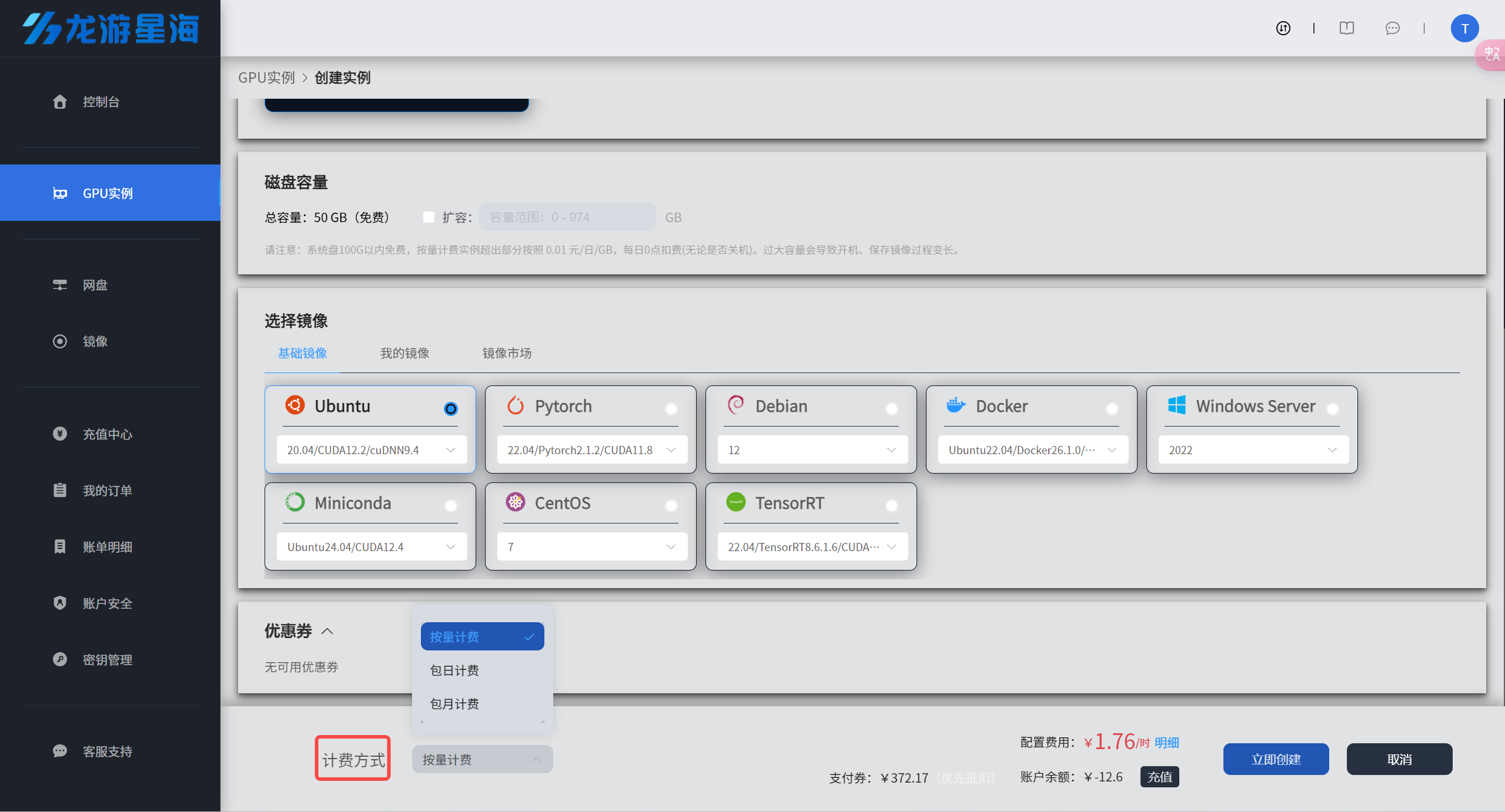Open Ubuntu version dropdown 20.04/CUDA12.2
Viewport: 1505px width, 812px height.
tap(372, 450)
